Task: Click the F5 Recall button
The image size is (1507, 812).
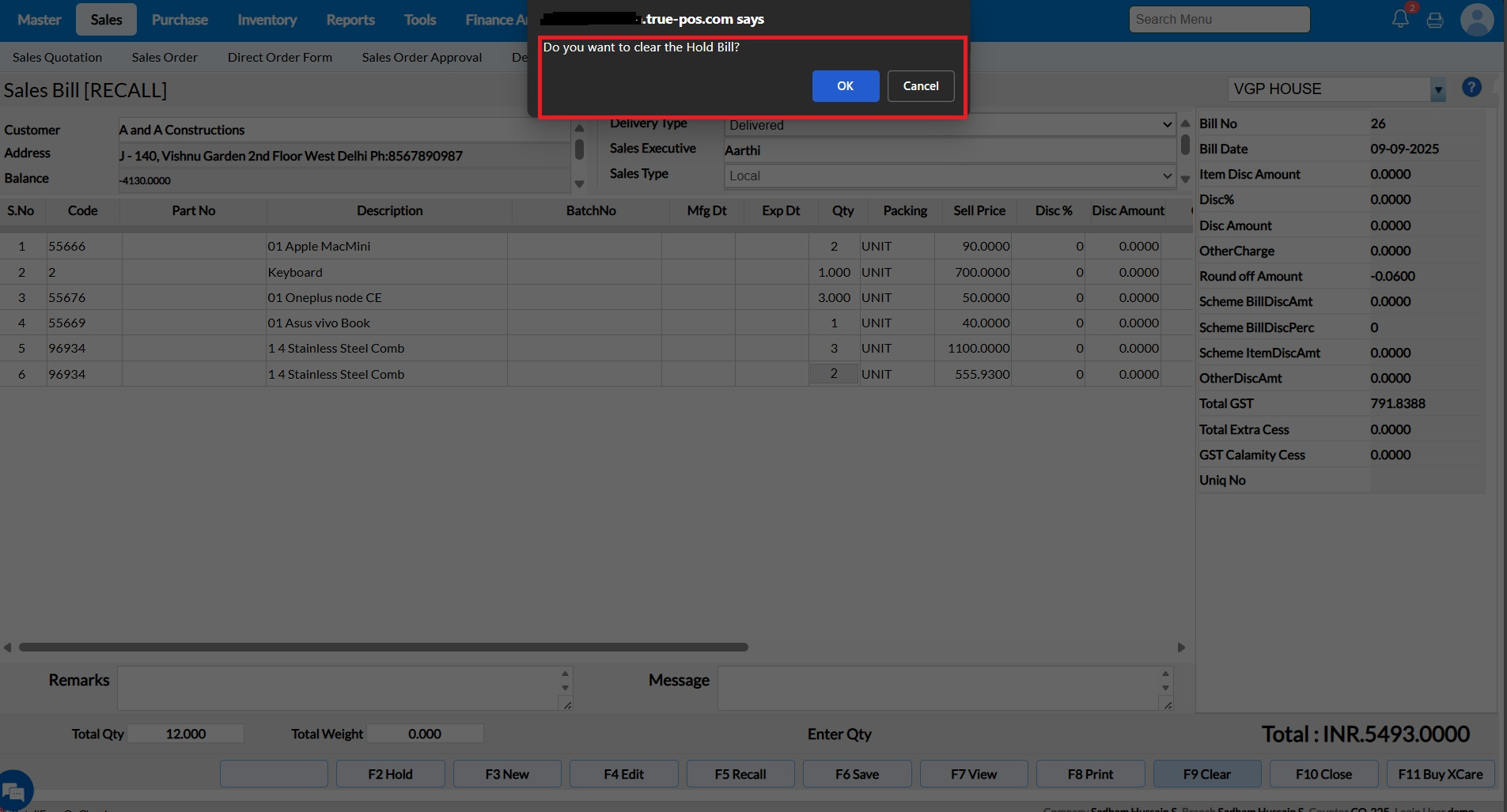Action: (740, 774)
